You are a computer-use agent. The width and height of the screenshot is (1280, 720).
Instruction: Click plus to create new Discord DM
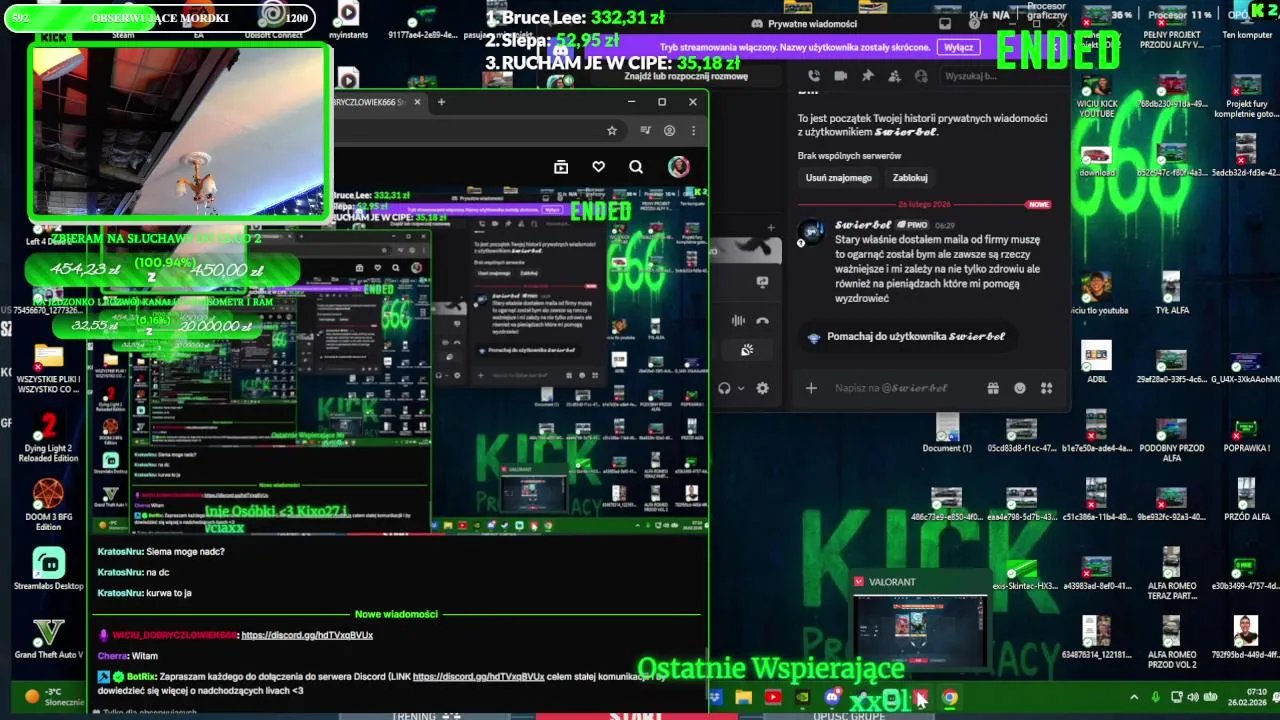pyautogui.click(x=770, y=228)
